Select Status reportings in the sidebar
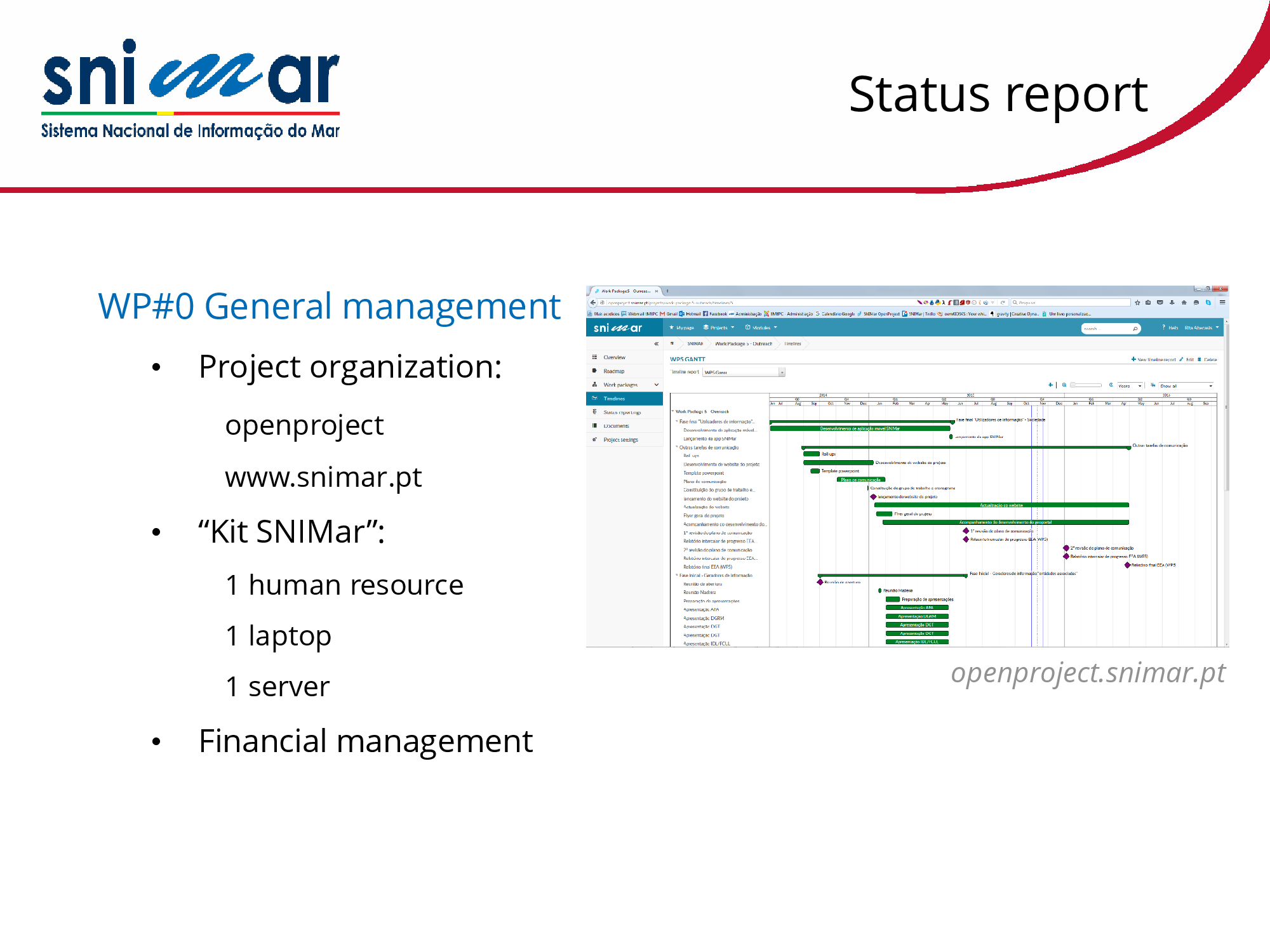 pos(622,413)
